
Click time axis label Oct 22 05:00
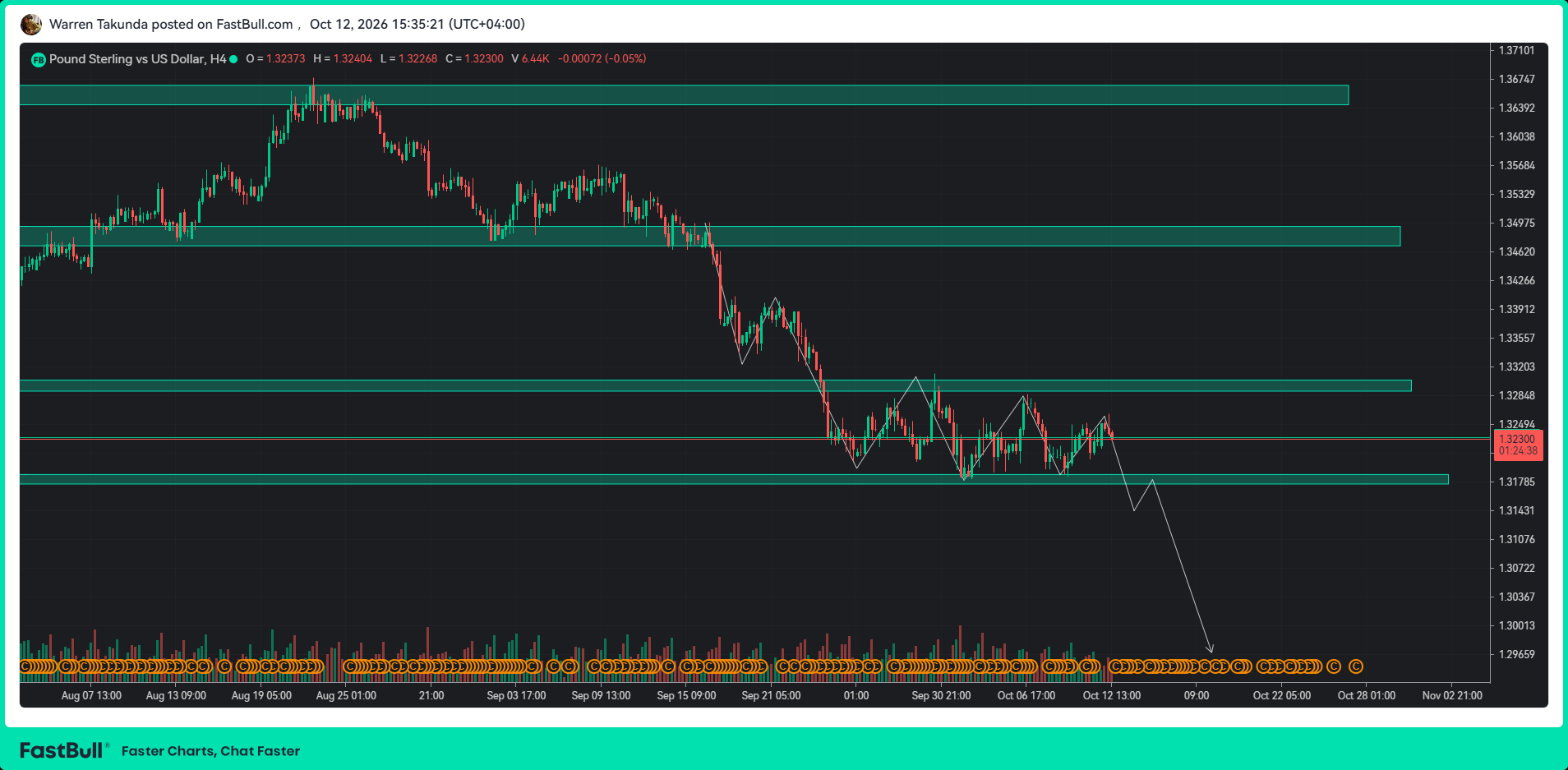click(1282, 696)
